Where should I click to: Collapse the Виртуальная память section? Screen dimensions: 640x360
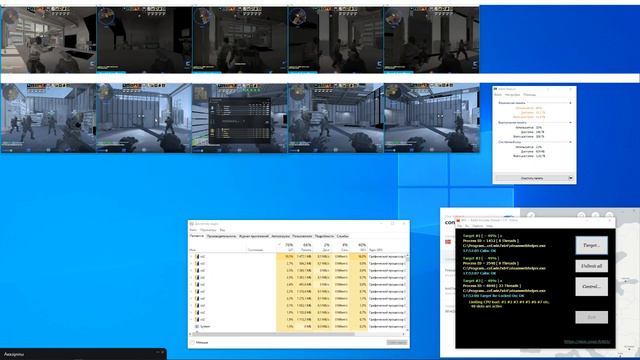click(570, 122)
